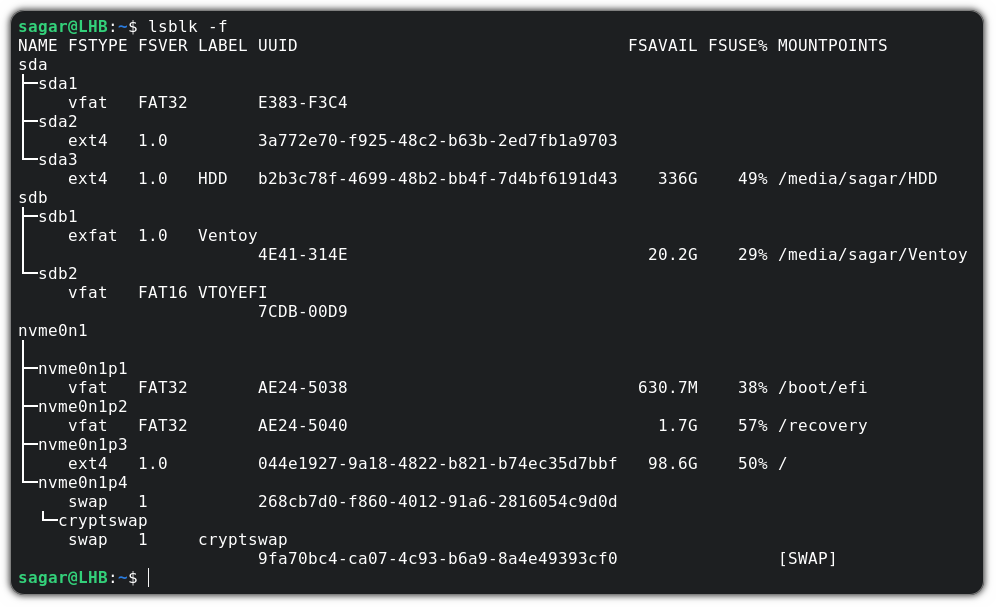The height and width of the screenshot is (607, 996).
Task: Click the MOUNTPOINTS column header
Action: (832, 46)
